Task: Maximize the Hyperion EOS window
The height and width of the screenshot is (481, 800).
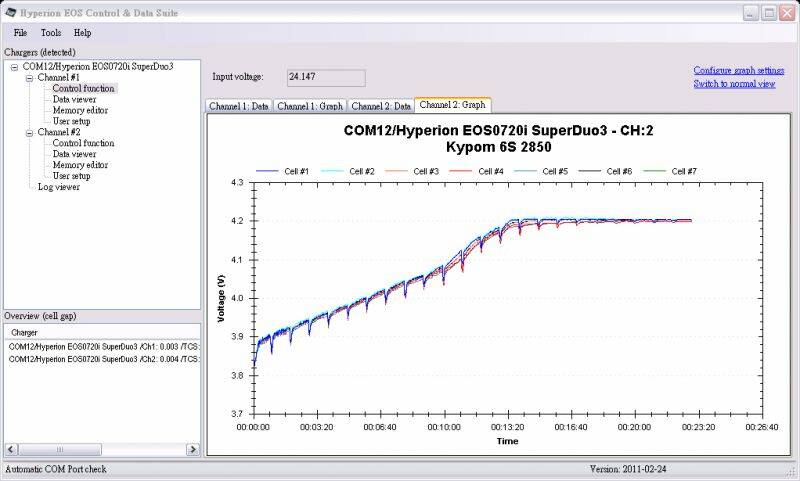Action: click(769, 13)
